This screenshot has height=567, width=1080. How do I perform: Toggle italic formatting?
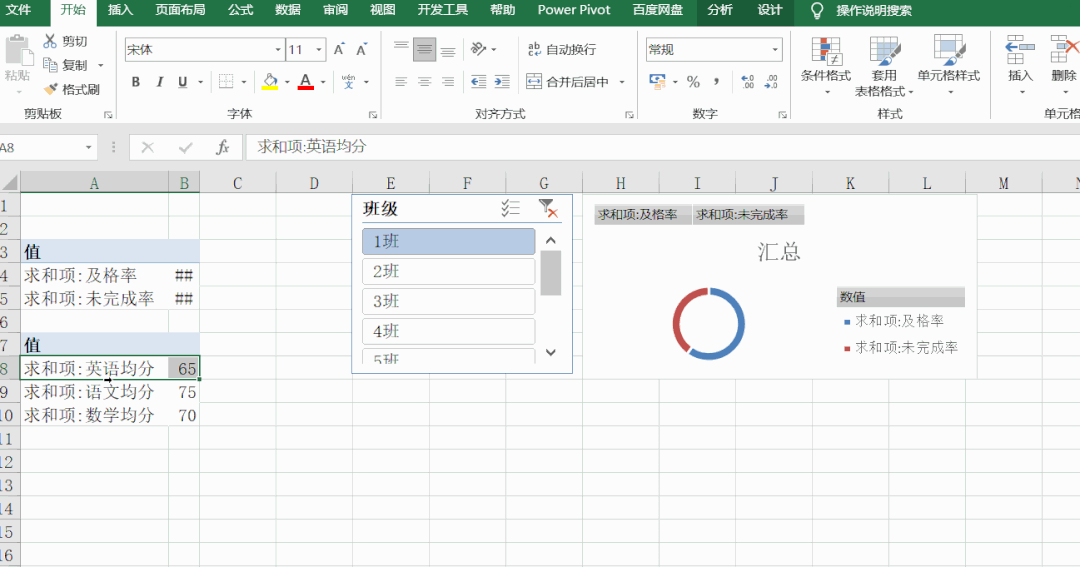coord(159,82)
